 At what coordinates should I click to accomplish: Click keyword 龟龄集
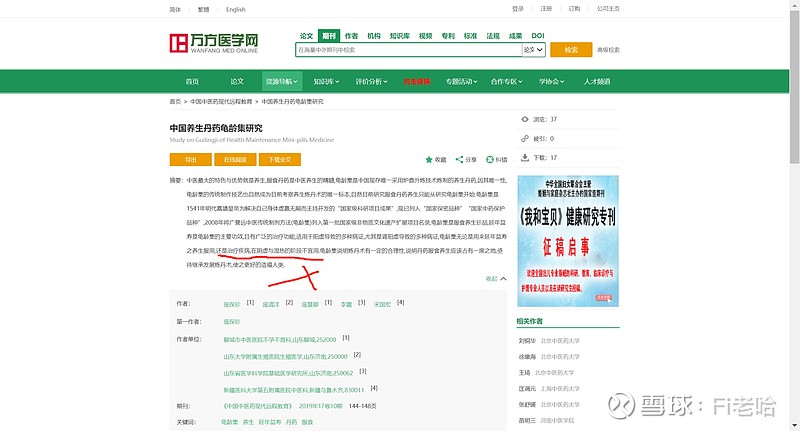click(x=230, y=422)
